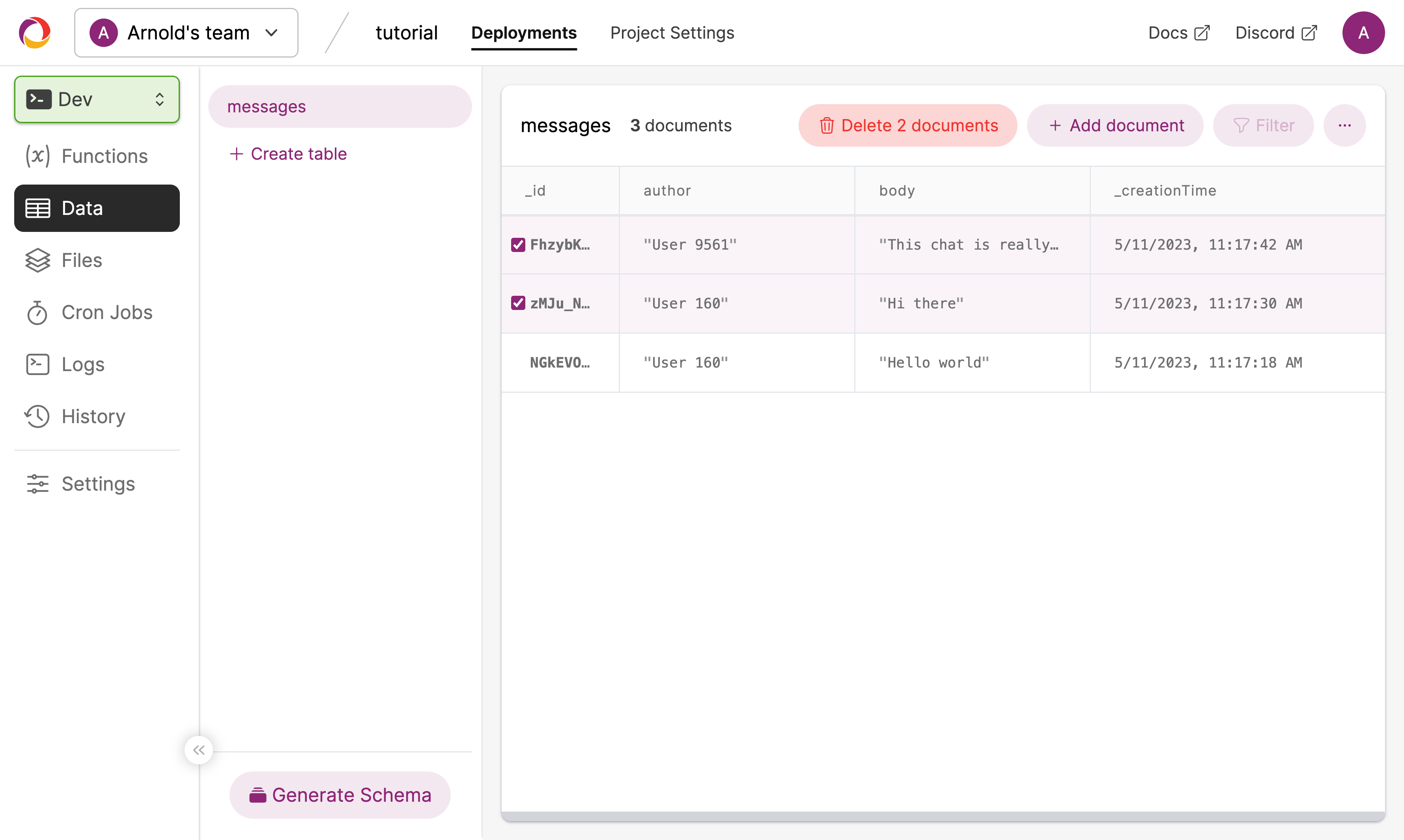Click the Convex logo

pyautogui.click(x=34, y=32)
